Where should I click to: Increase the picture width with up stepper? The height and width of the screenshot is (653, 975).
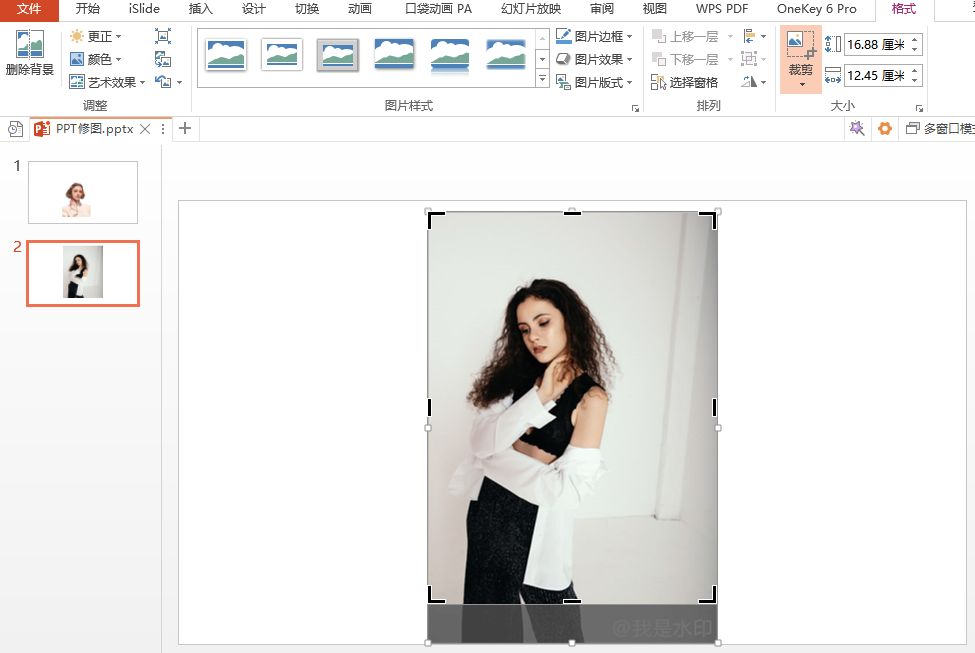click(x=915, y=72)
